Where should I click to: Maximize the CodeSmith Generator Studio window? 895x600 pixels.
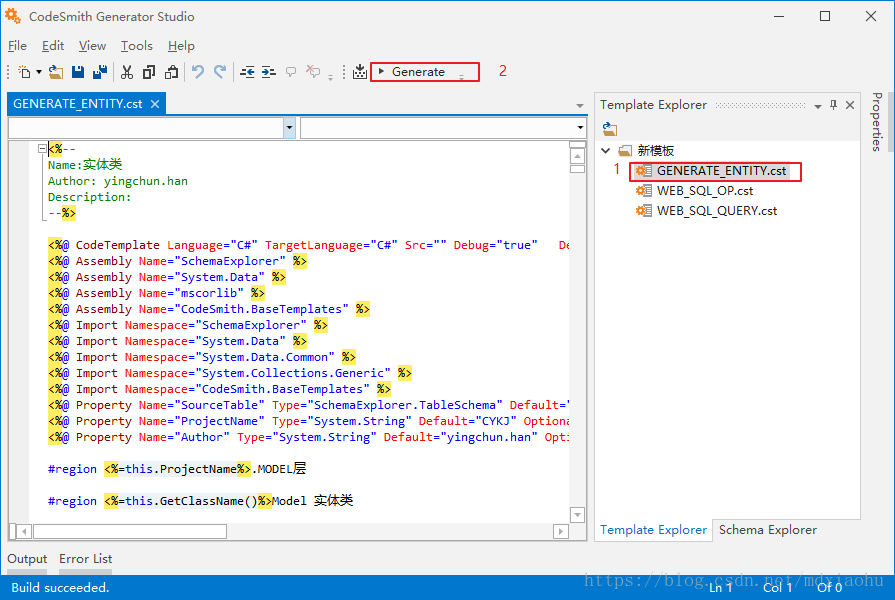(x=825, y=16)
